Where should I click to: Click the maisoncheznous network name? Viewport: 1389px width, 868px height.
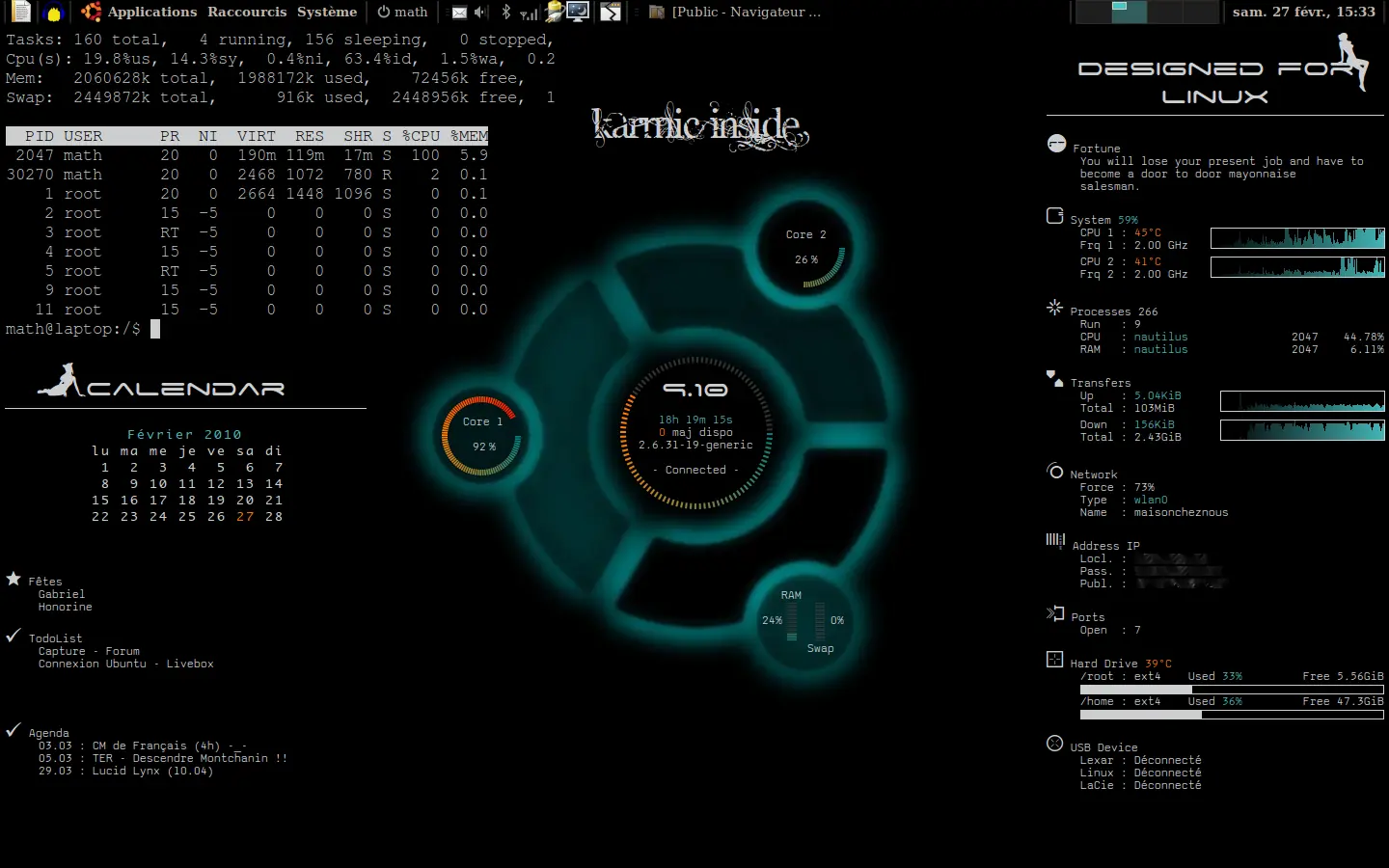coord(1181,512)
